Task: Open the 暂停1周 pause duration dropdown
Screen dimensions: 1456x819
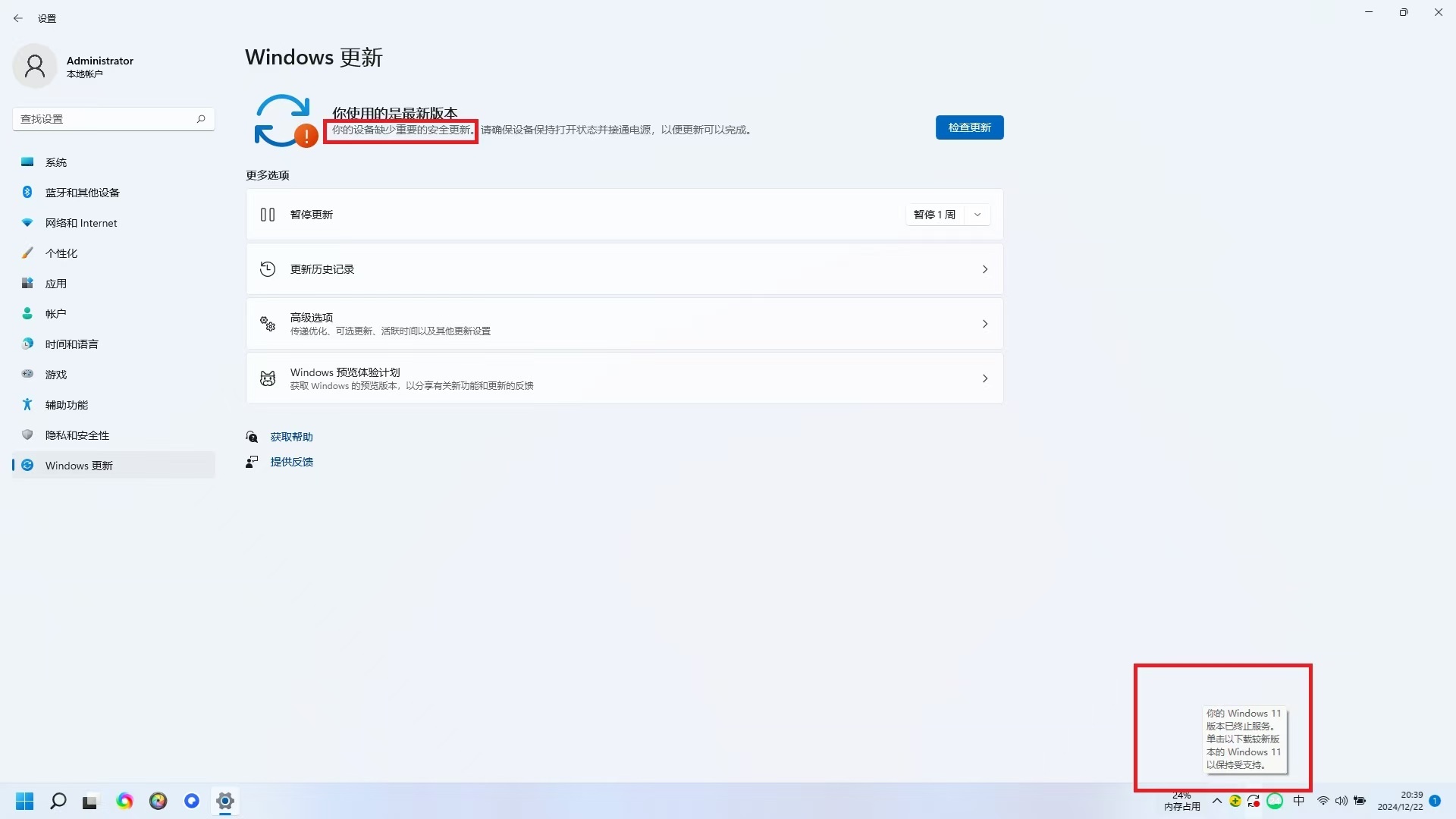Action: 977,215
